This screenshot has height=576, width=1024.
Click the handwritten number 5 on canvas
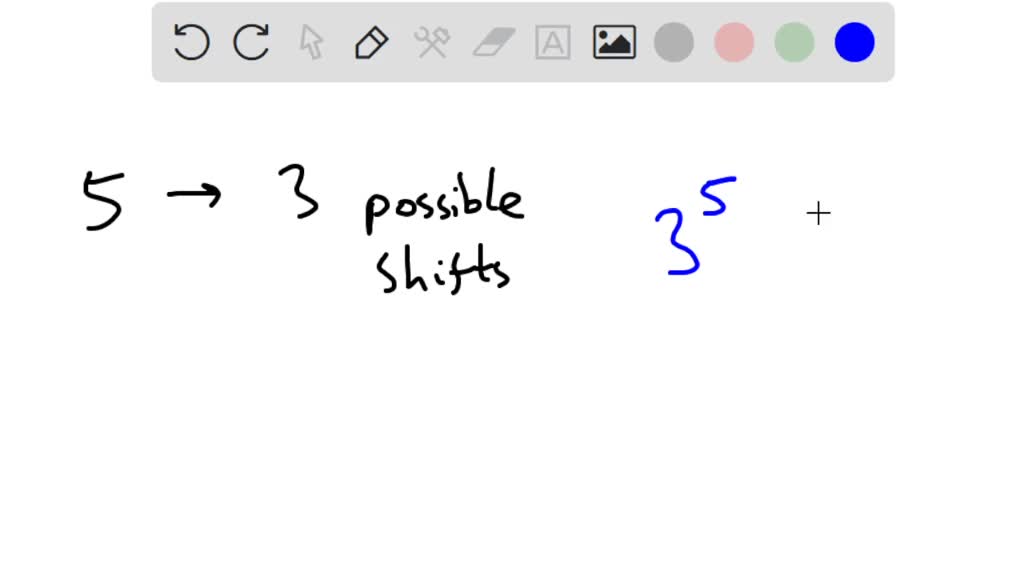[x=103, y=200]
